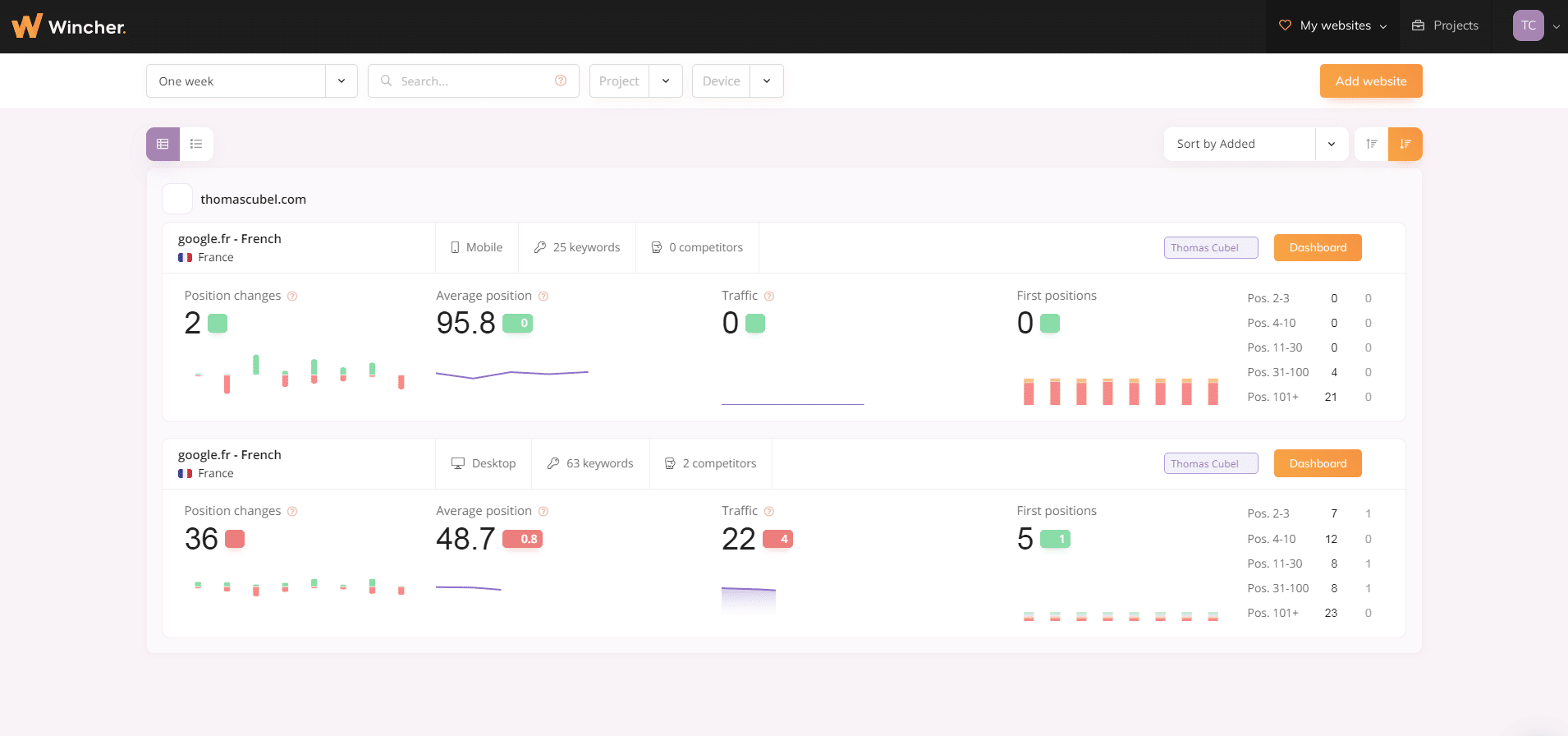Click the 2 competitors icon
This screenshot has width=1568, height=736.
point(670,463)
